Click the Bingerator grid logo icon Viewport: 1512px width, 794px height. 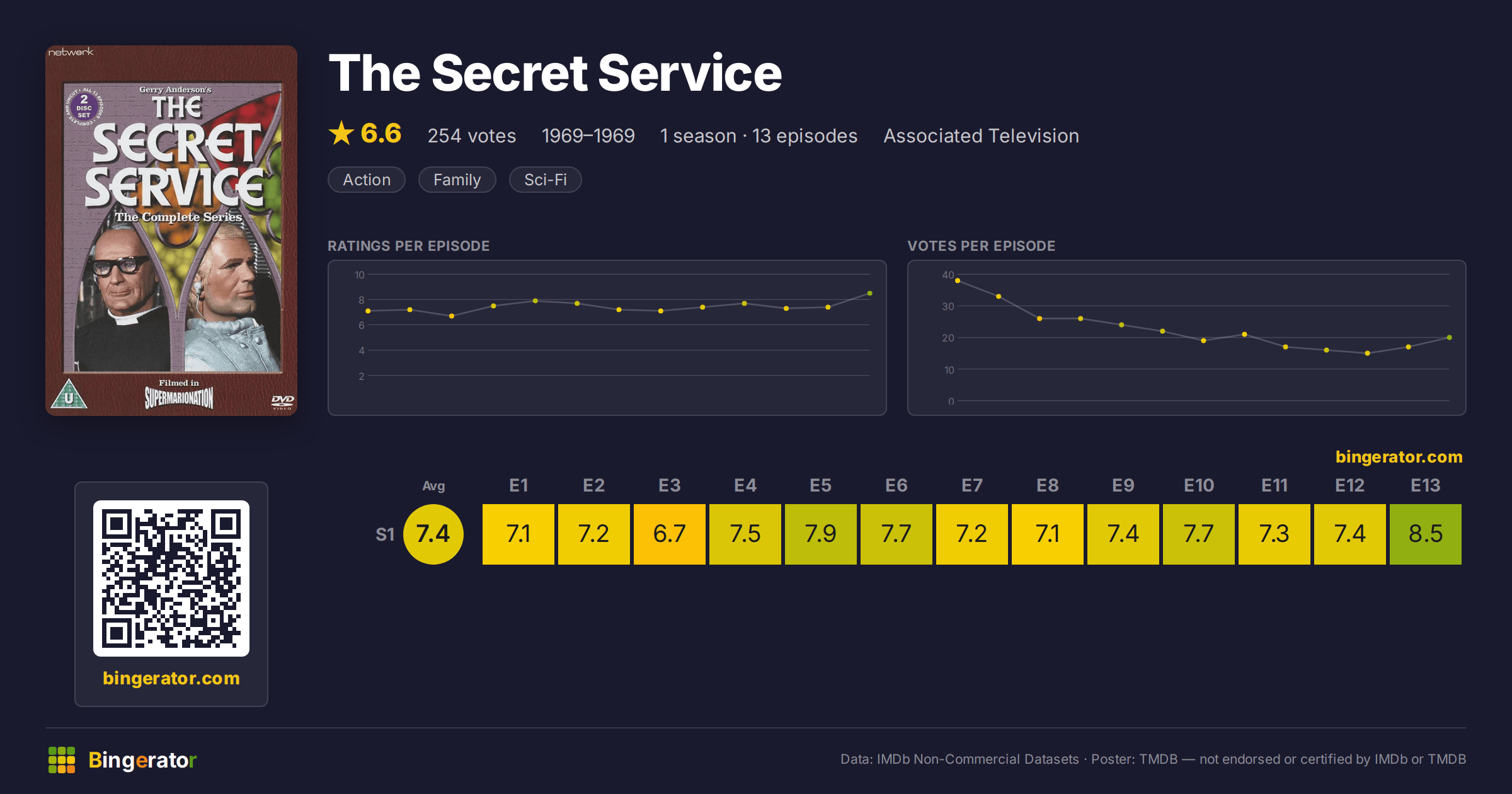click(62, 760)
